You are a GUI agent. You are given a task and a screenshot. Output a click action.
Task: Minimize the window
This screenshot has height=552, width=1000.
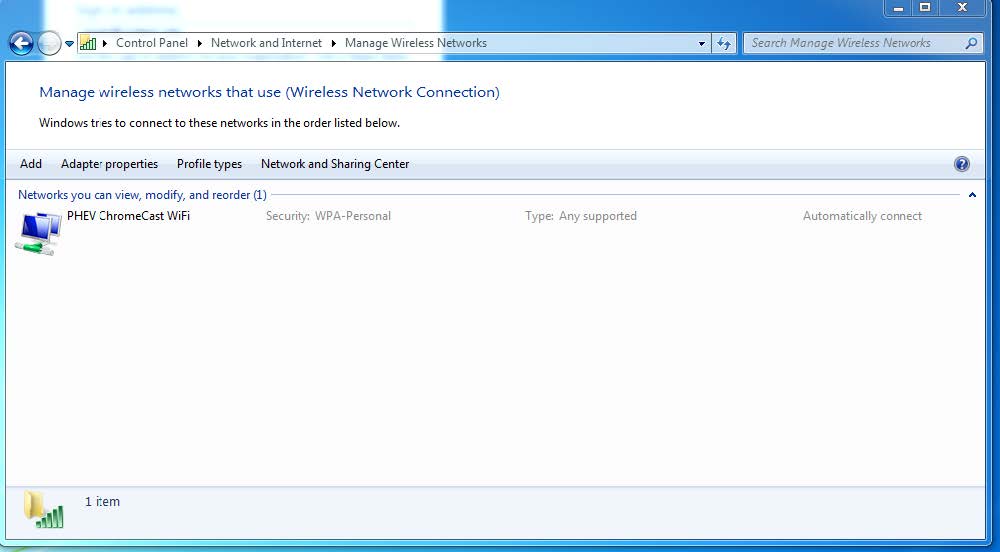pos(898,8)
